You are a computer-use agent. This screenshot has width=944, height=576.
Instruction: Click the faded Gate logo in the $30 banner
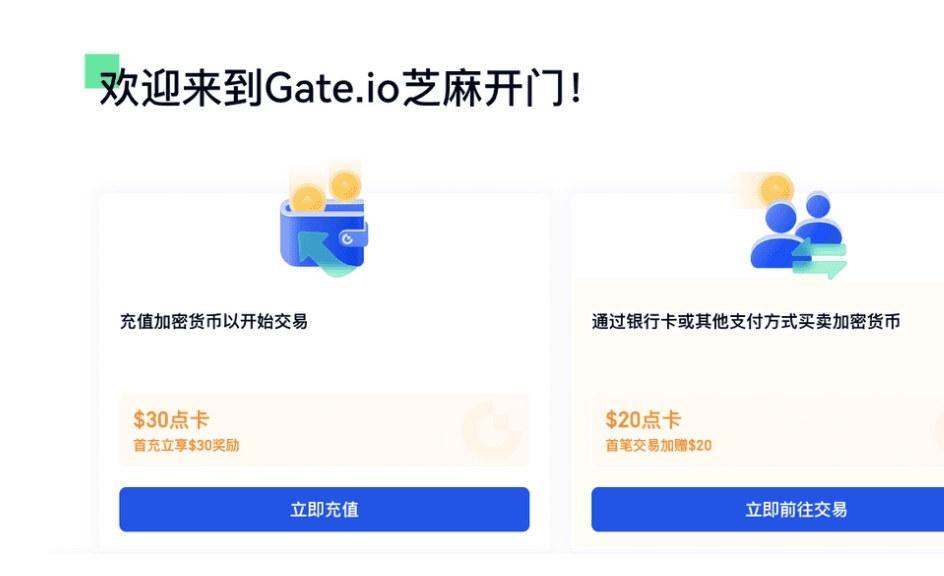491,429
